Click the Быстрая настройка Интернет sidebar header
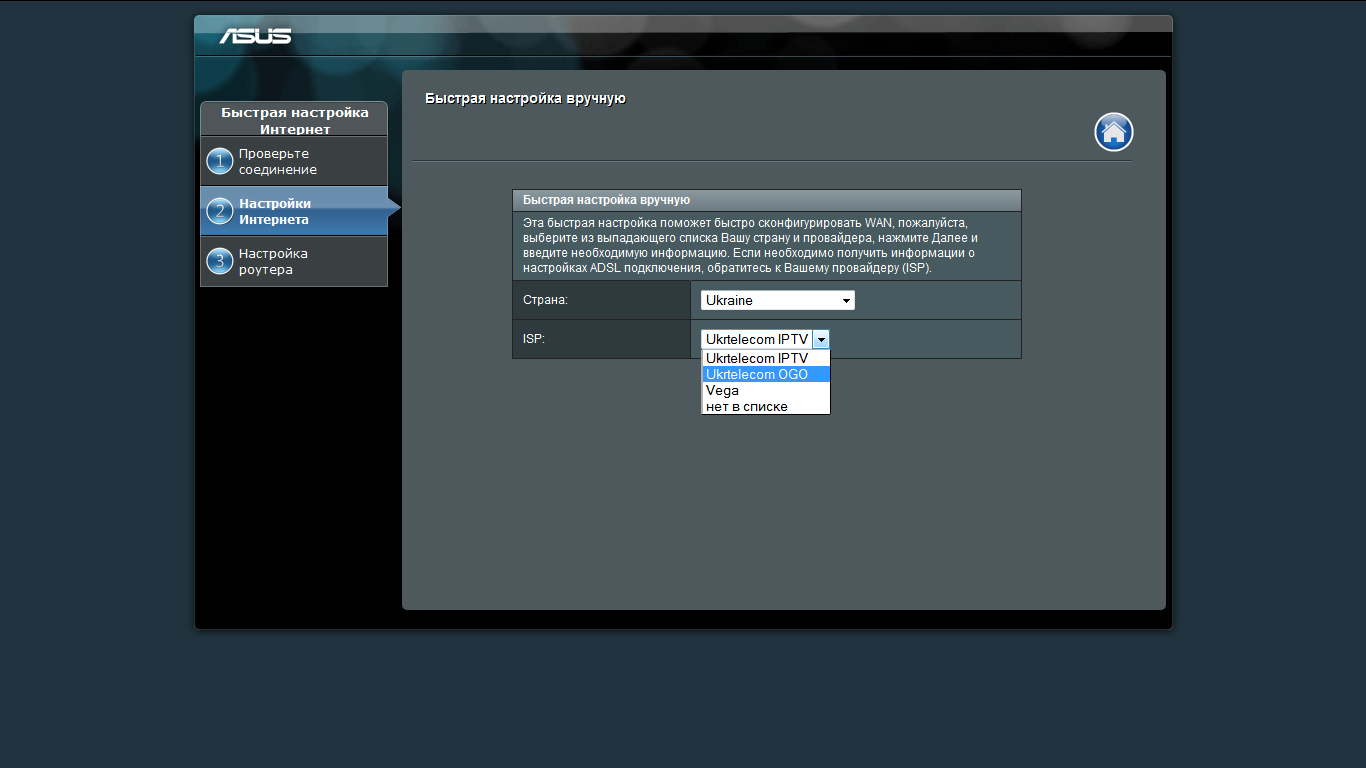This screenshot has width=1366, height=768. pos(294,120)
